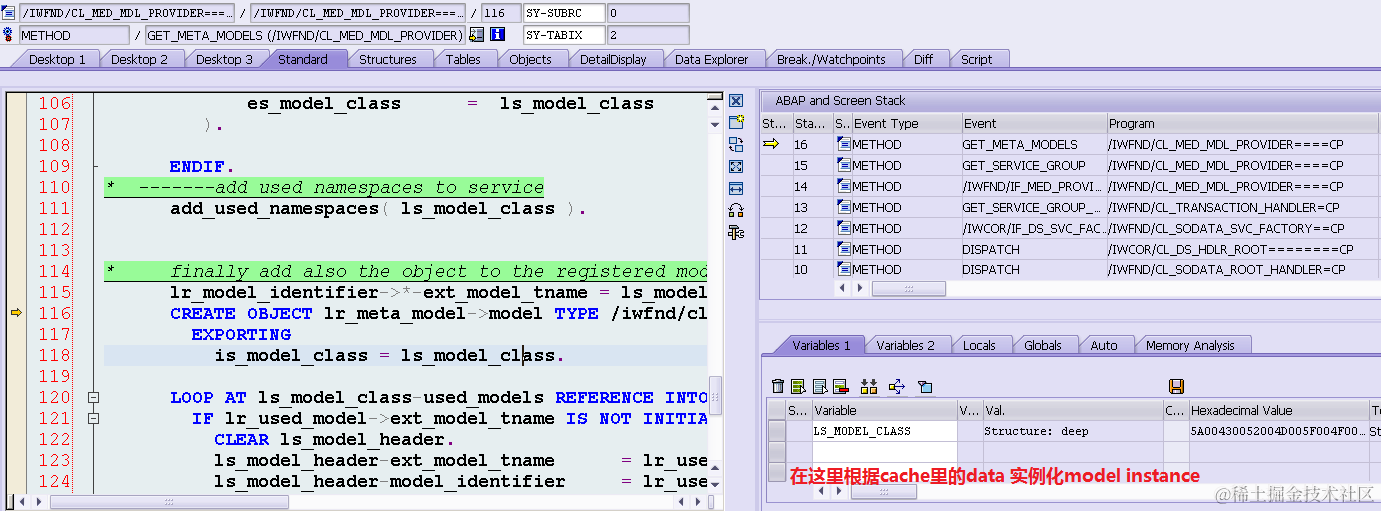Open the Script tab
Viewport: 1381px width, 511px height.
(977, 59)
